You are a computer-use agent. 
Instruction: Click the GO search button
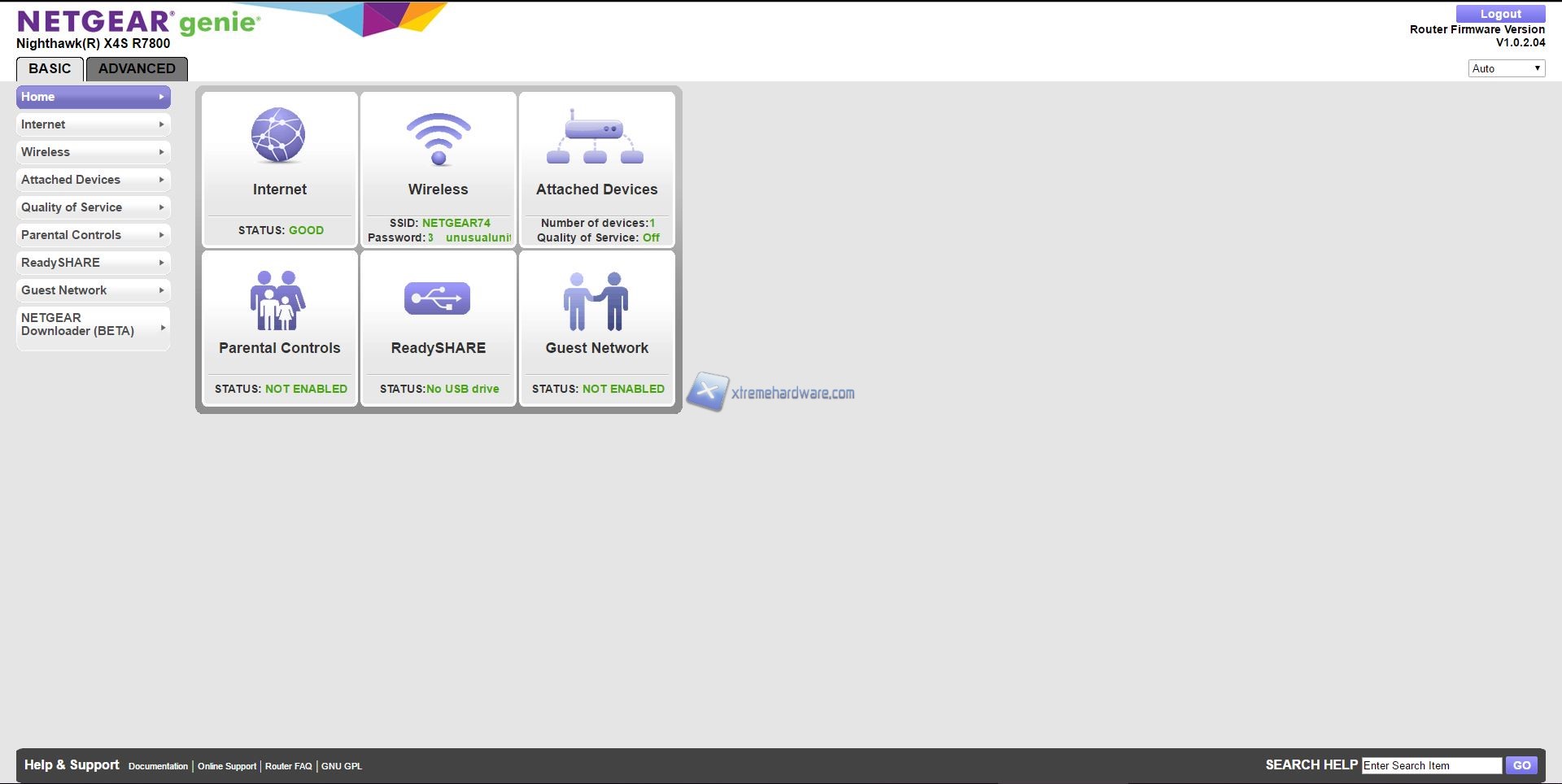click(x=1521, y=765)
